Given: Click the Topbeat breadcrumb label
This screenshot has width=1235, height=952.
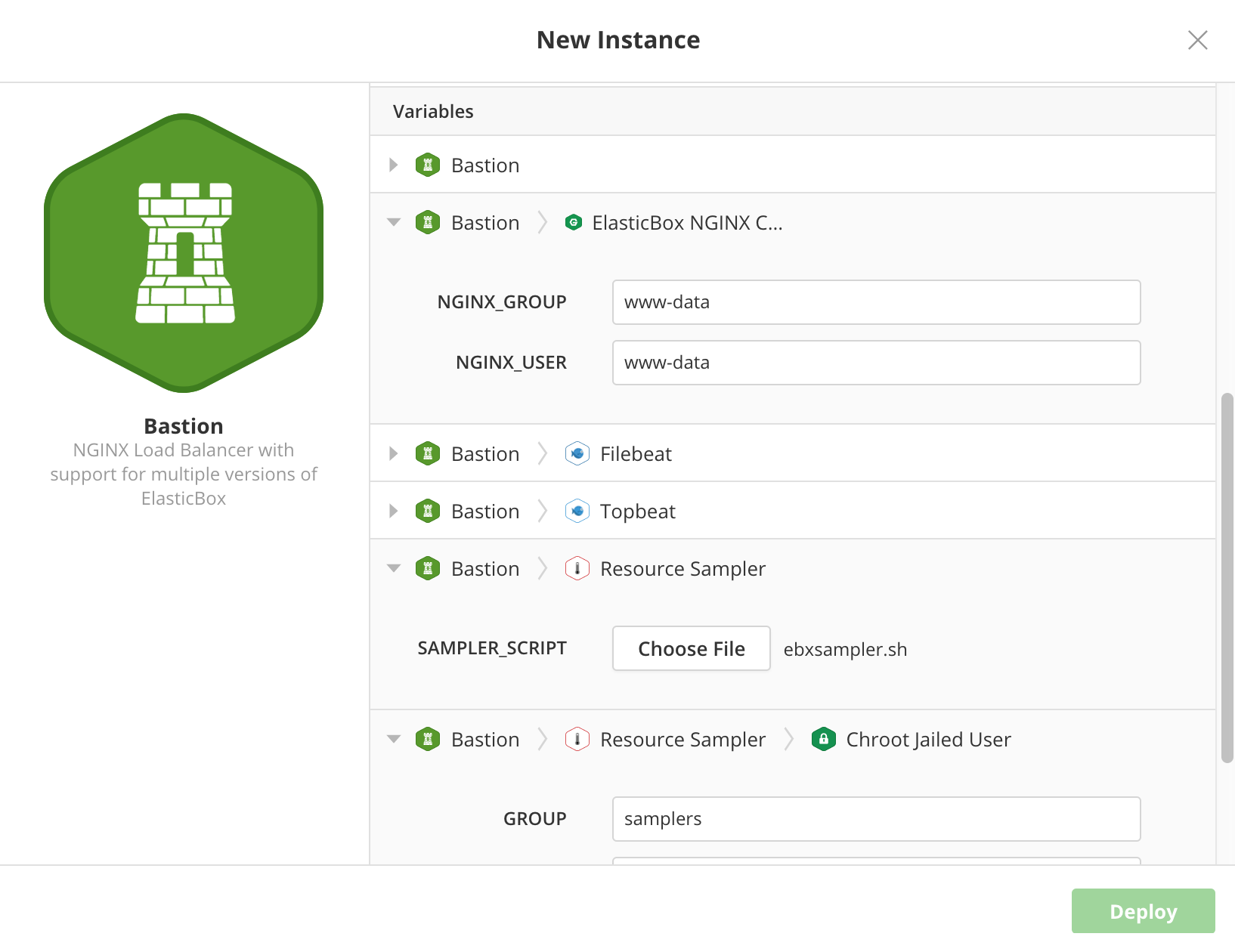Looking at the screenshot, I should pyautogui.click(x=637, y=512).
